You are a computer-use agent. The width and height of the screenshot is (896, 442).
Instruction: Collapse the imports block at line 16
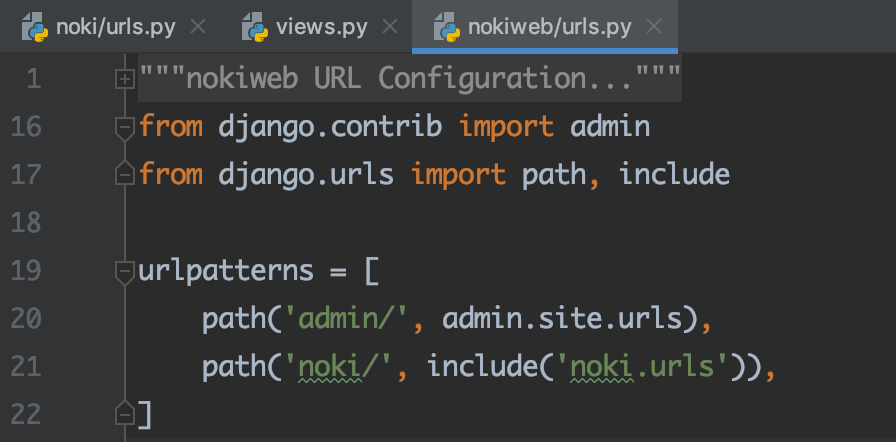coord(125,127)
